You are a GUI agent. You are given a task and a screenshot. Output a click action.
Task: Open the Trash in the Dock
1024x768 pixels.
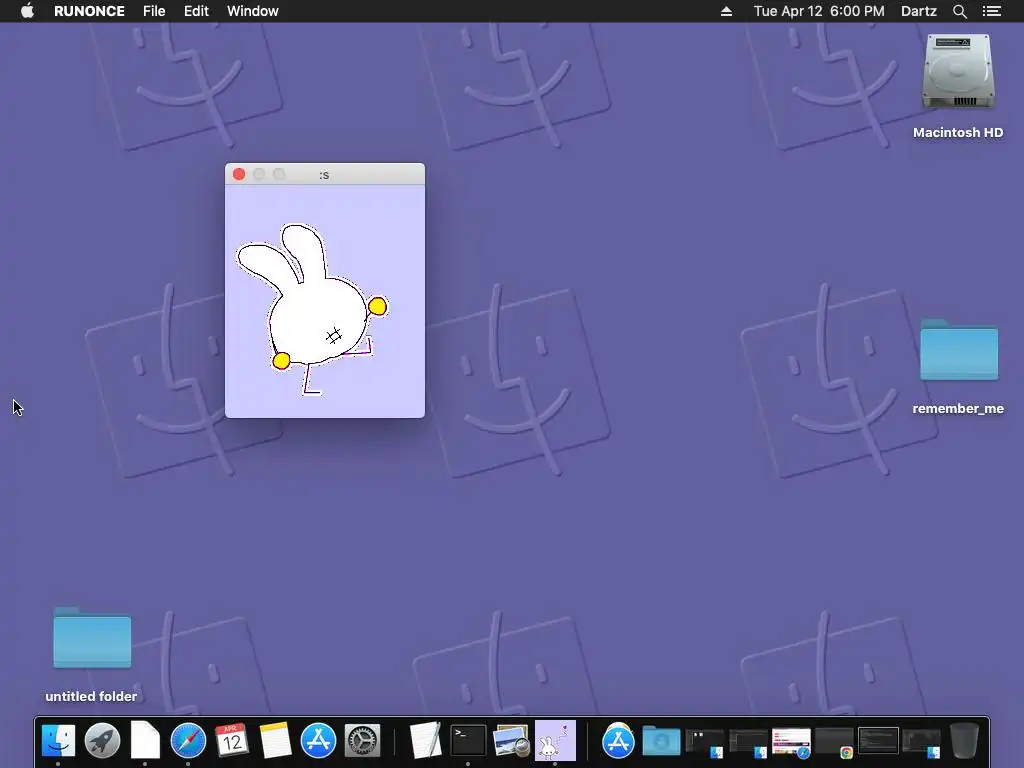tap(964, 741)
